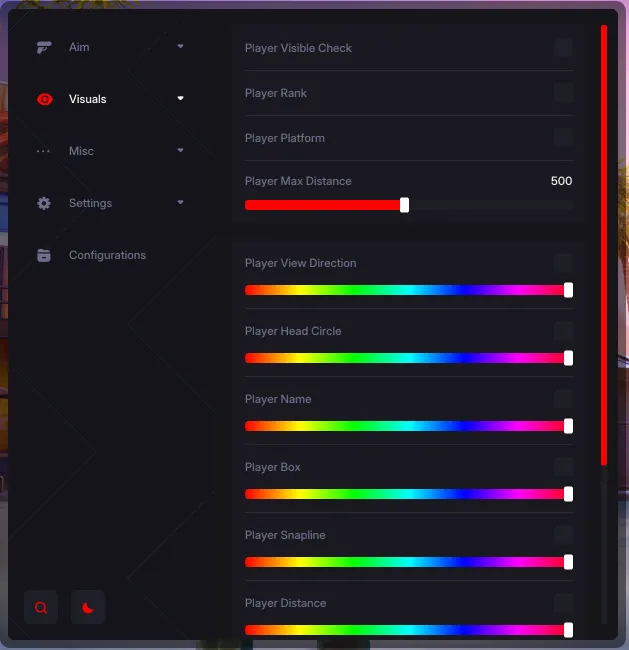The image size is (629, 650).
Task: Expand the Aim section arrow
Action: 180,46
